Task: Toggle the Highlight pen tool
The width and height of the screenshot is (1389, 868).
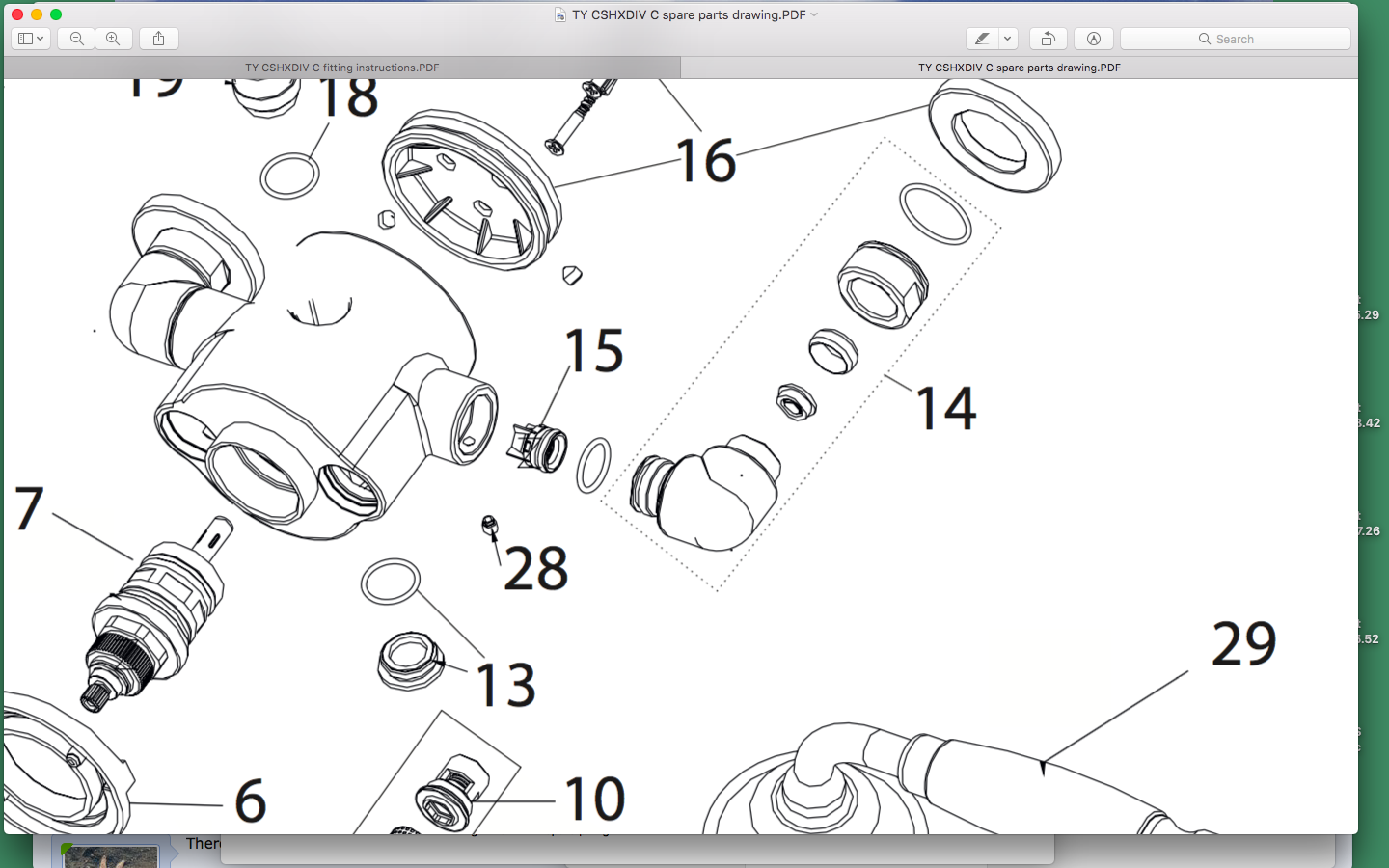Action: [x=982, y=39]
